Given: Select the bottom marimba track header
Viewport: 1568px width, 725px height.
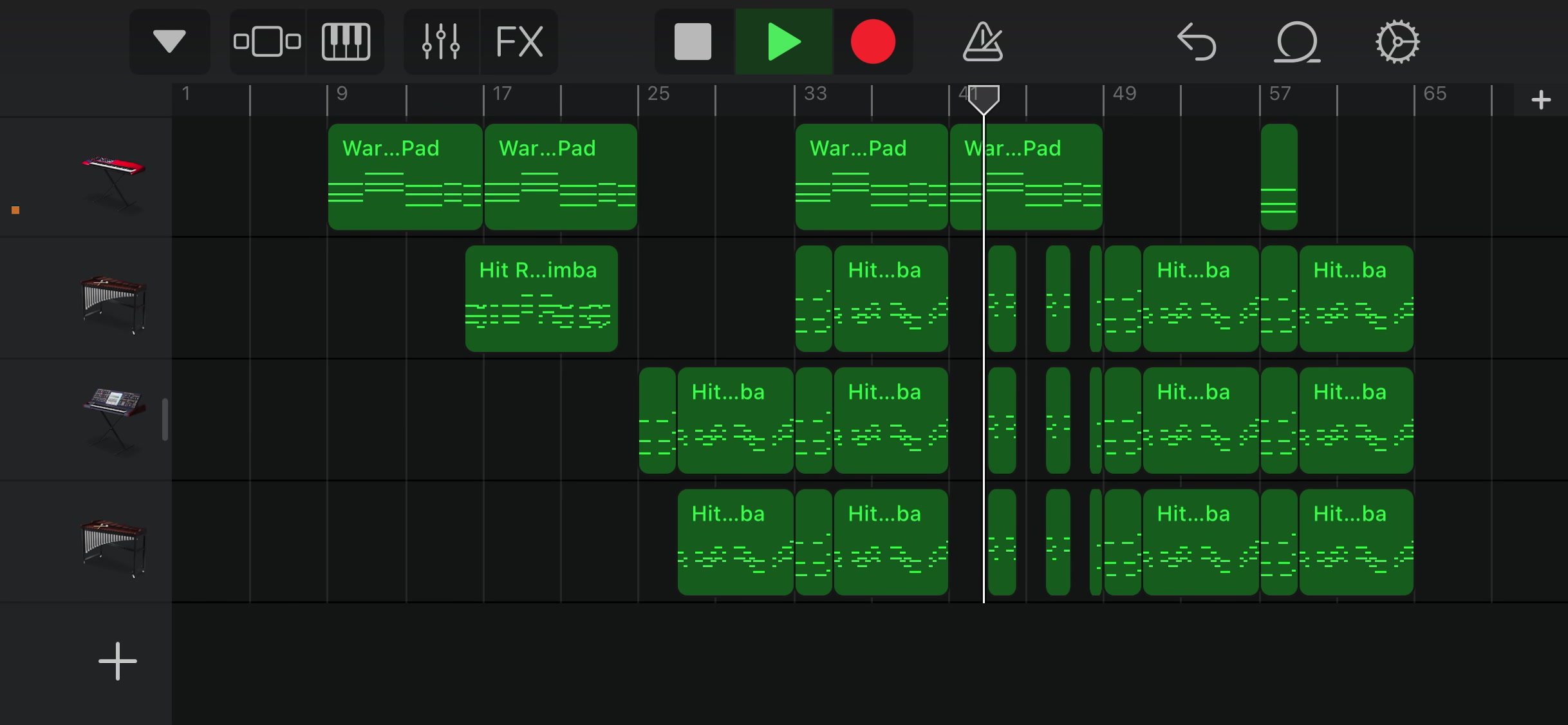Looking at the screenshot, I should coord(113,547).
